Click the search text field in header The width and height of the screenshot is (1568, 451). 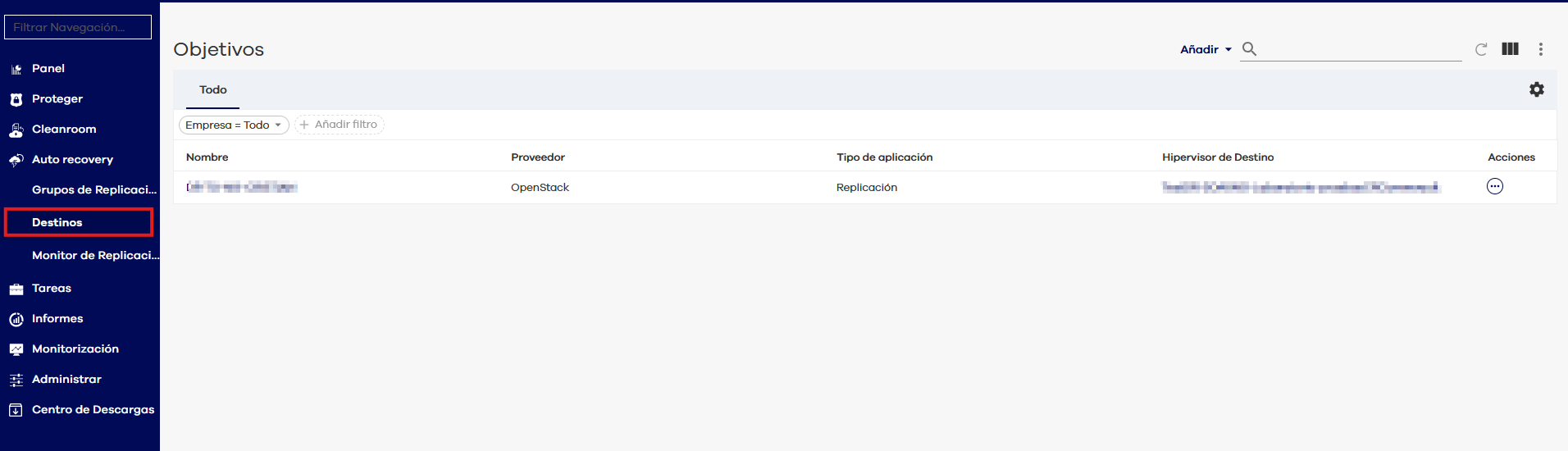pos(1361,50)
